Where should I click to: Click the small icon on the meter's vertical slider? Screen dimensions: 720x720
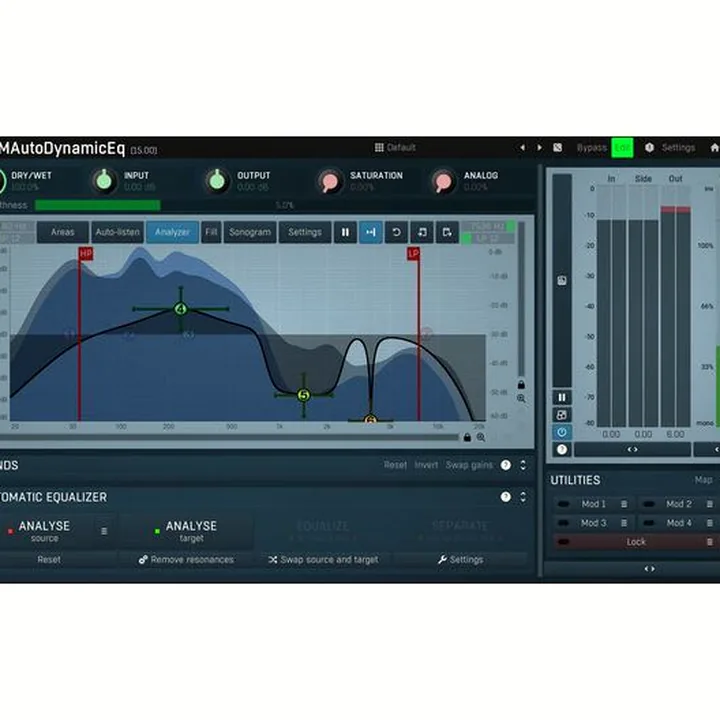[562, 281]
